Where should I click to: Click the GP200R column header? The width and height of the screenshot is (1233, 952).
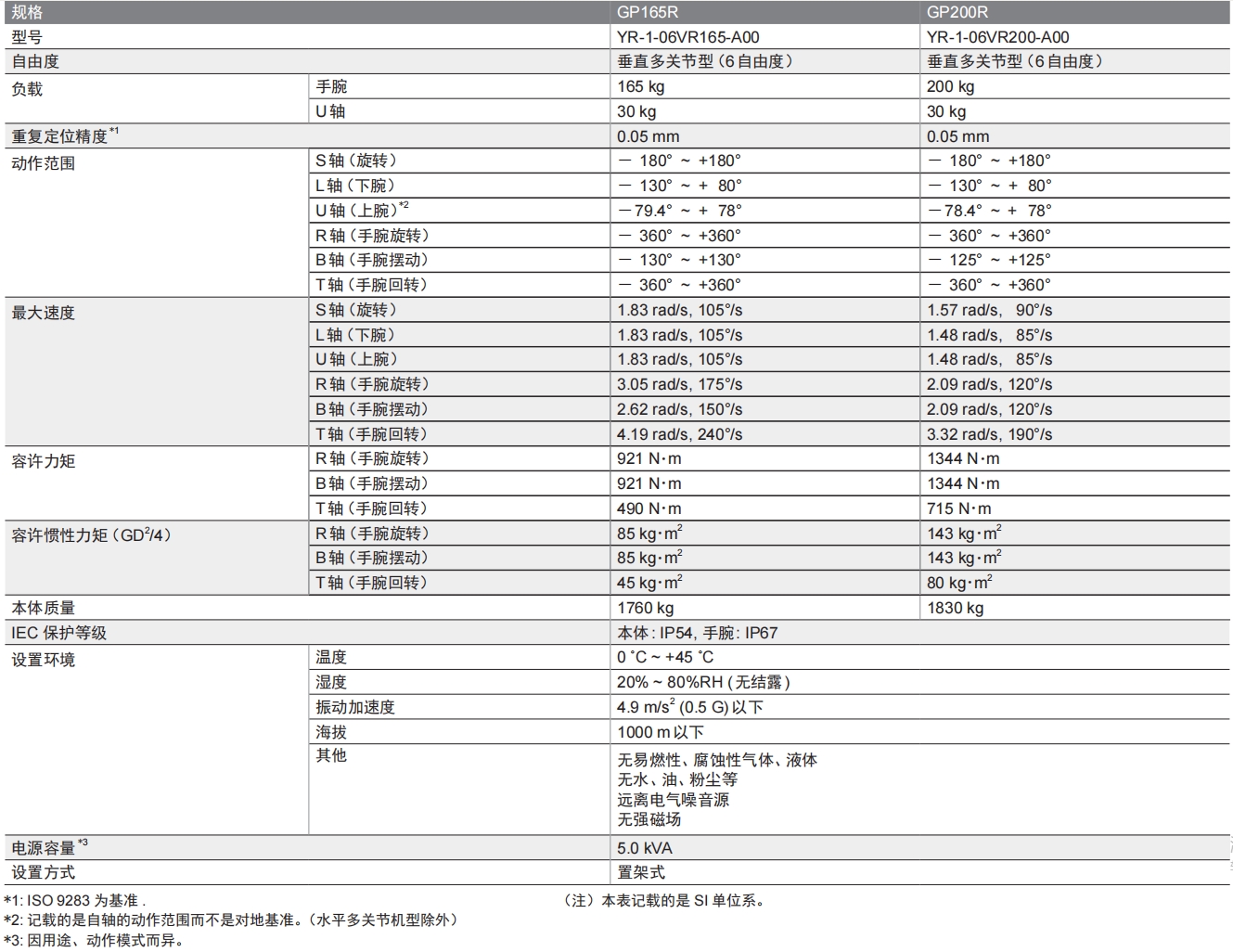[x=957, y=12]
